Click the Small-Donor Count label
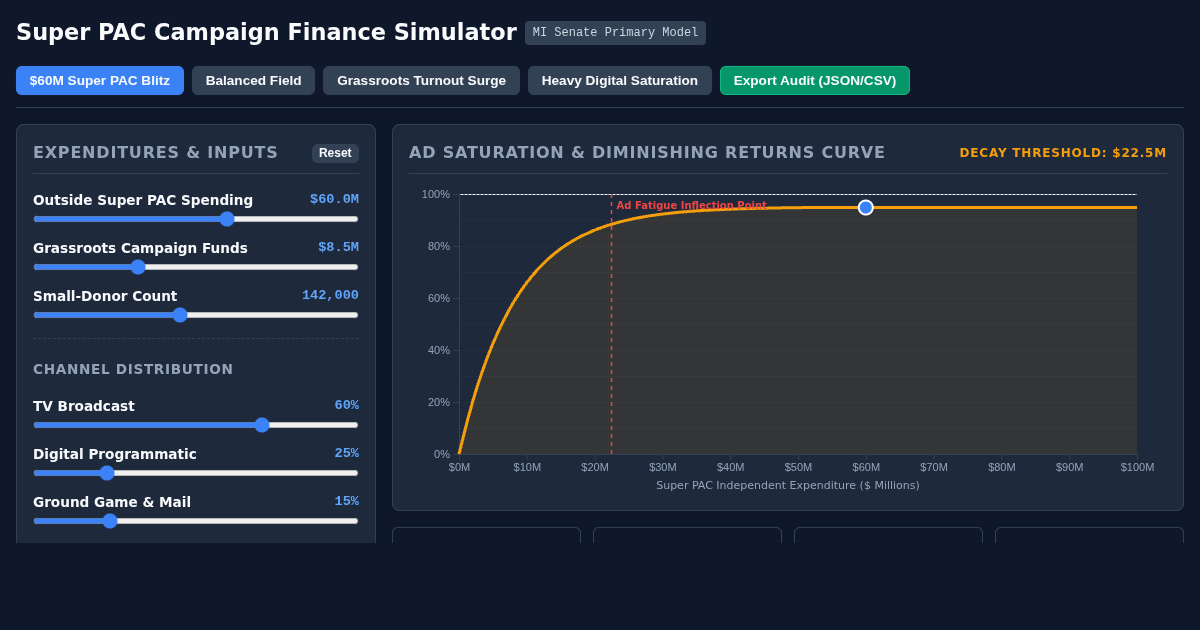 click(105, 296)
